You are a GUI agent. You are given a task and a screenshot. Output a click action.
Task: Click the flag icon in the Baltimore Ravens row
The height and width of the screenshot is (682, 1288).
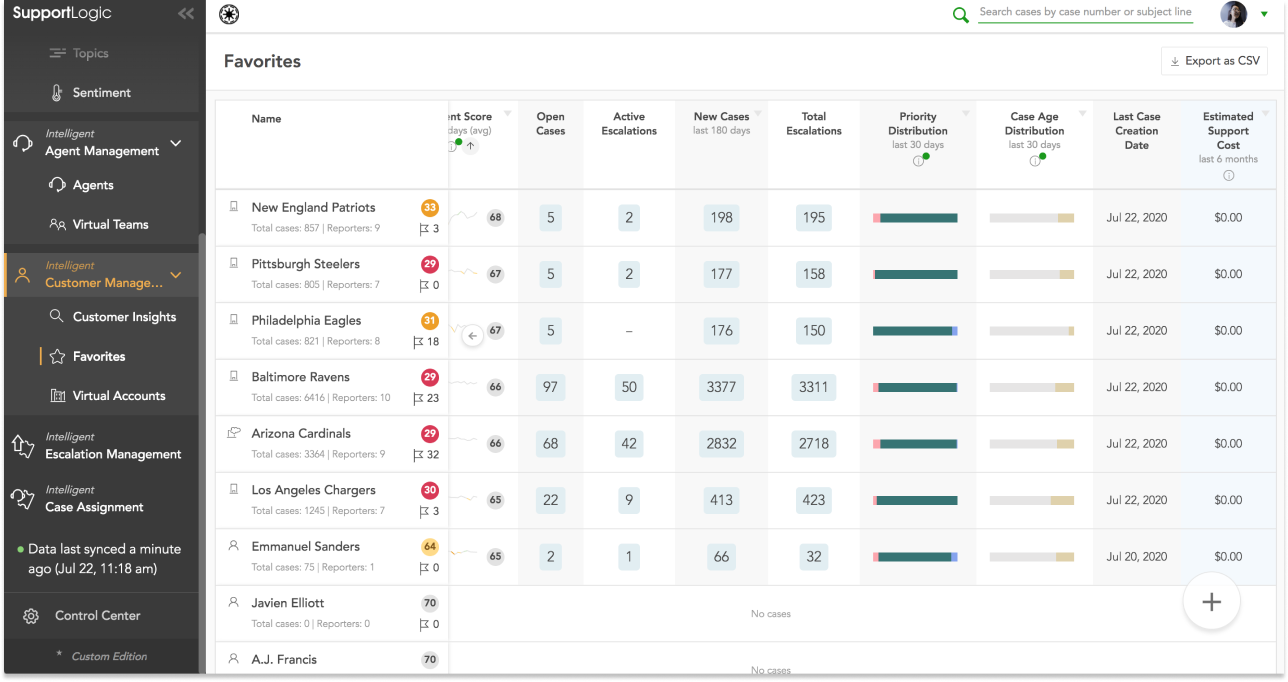(x=419, y=398)
